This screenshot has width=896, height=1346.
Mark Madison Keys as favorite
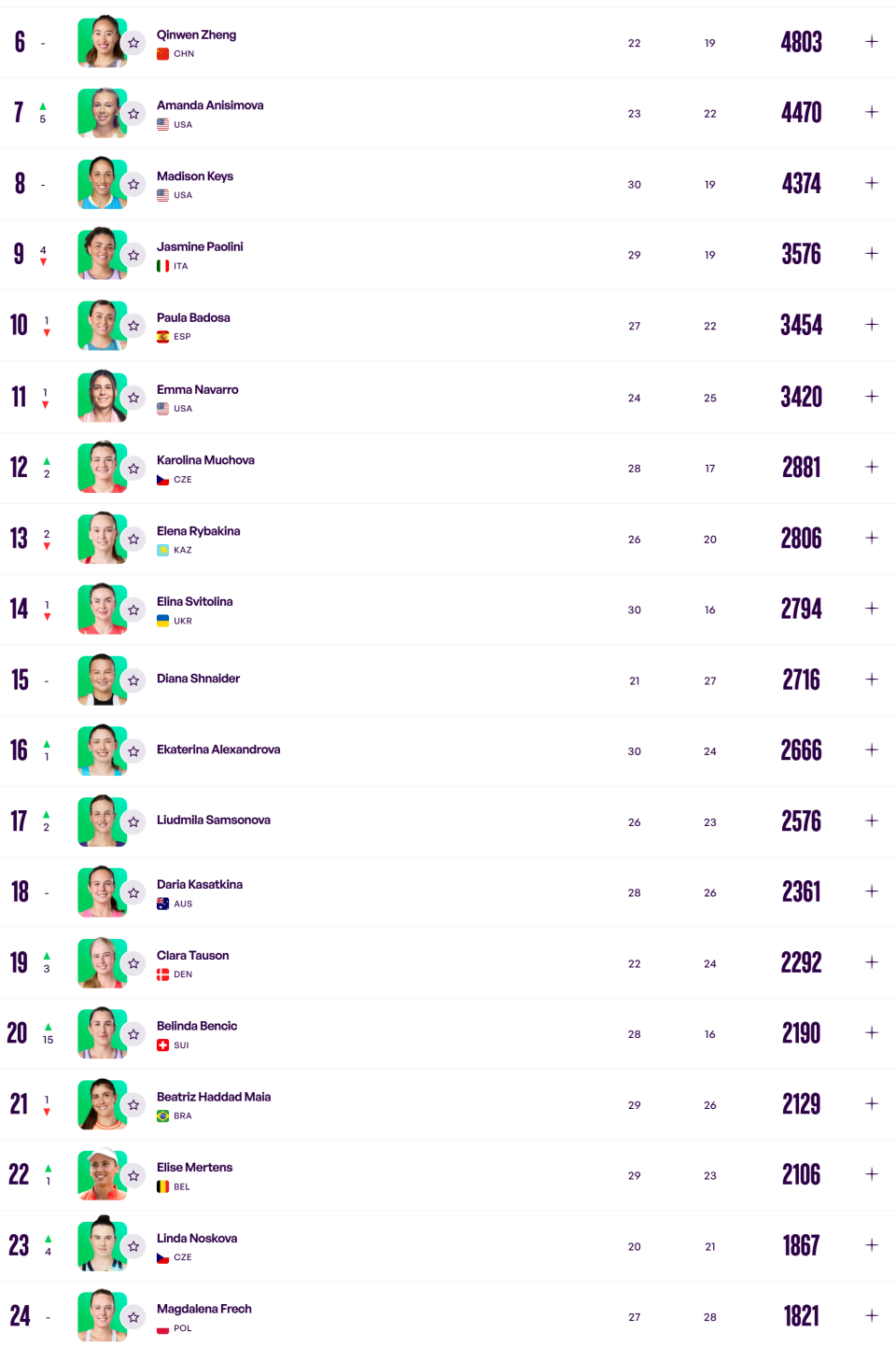click(x=133, y=185)
